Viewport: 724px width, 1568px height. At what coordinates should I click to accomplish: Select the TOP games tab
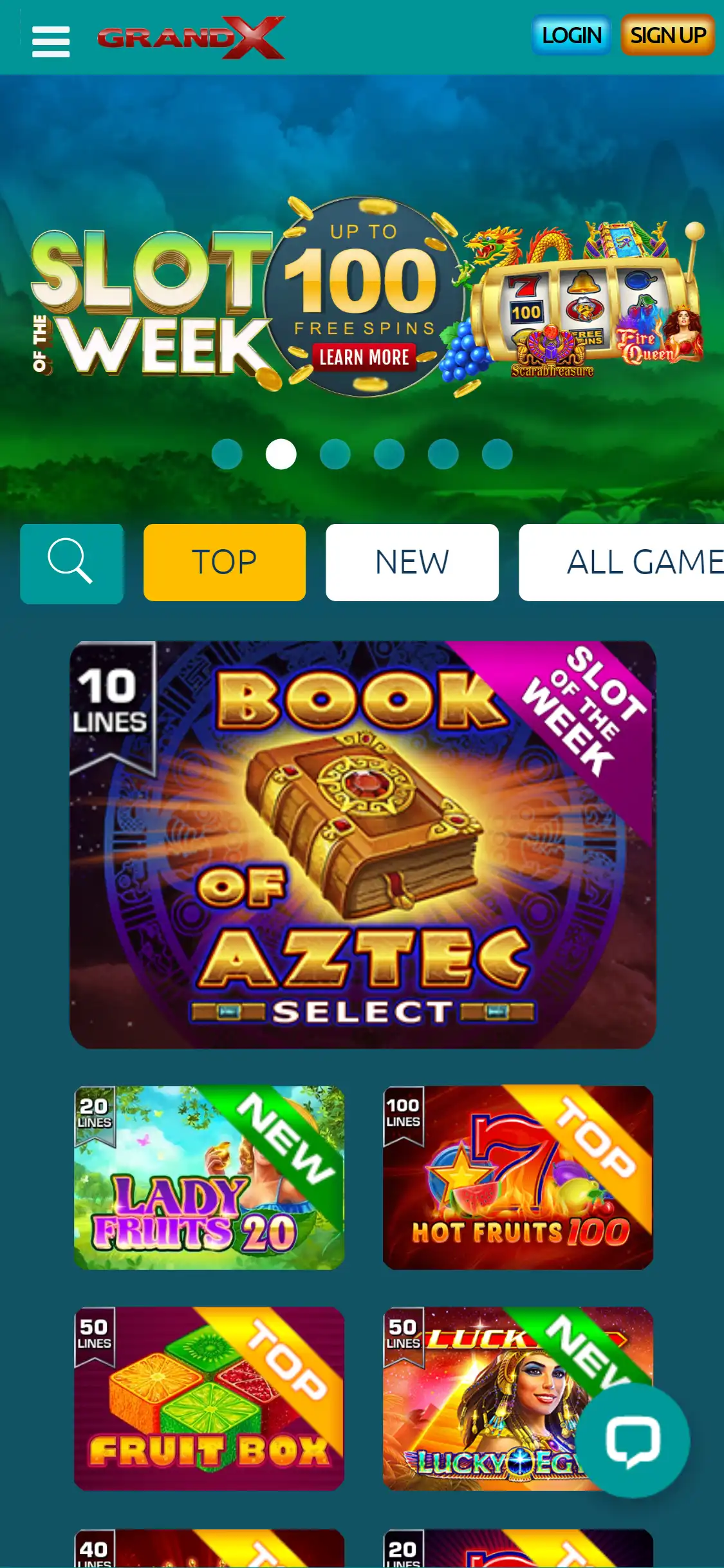[x=225, y=563]
